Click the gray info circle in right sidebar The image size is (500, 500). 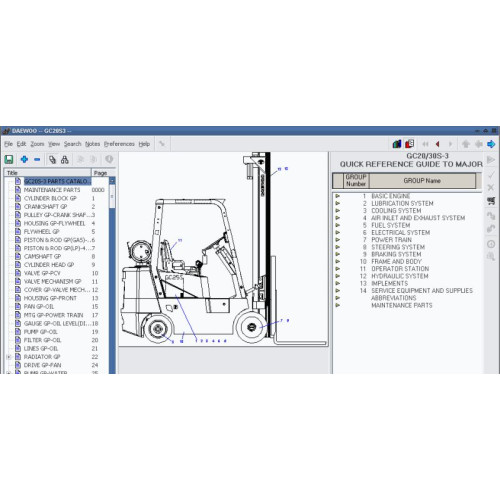point(491,244)
